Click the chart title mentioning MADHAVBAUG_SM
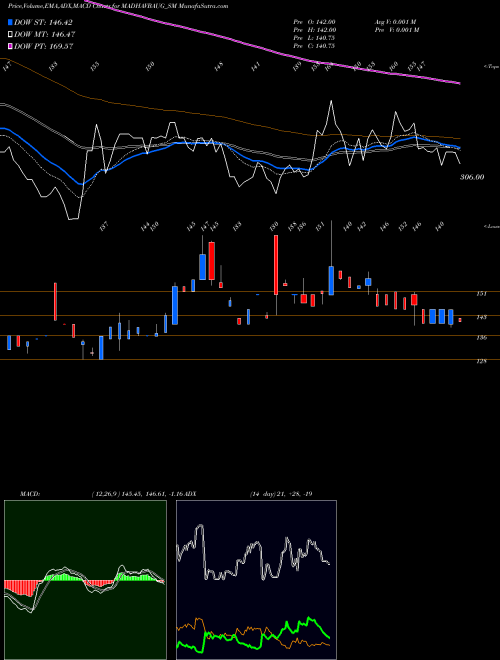Screen dimensions: 500x660 (x=118, y=6)
